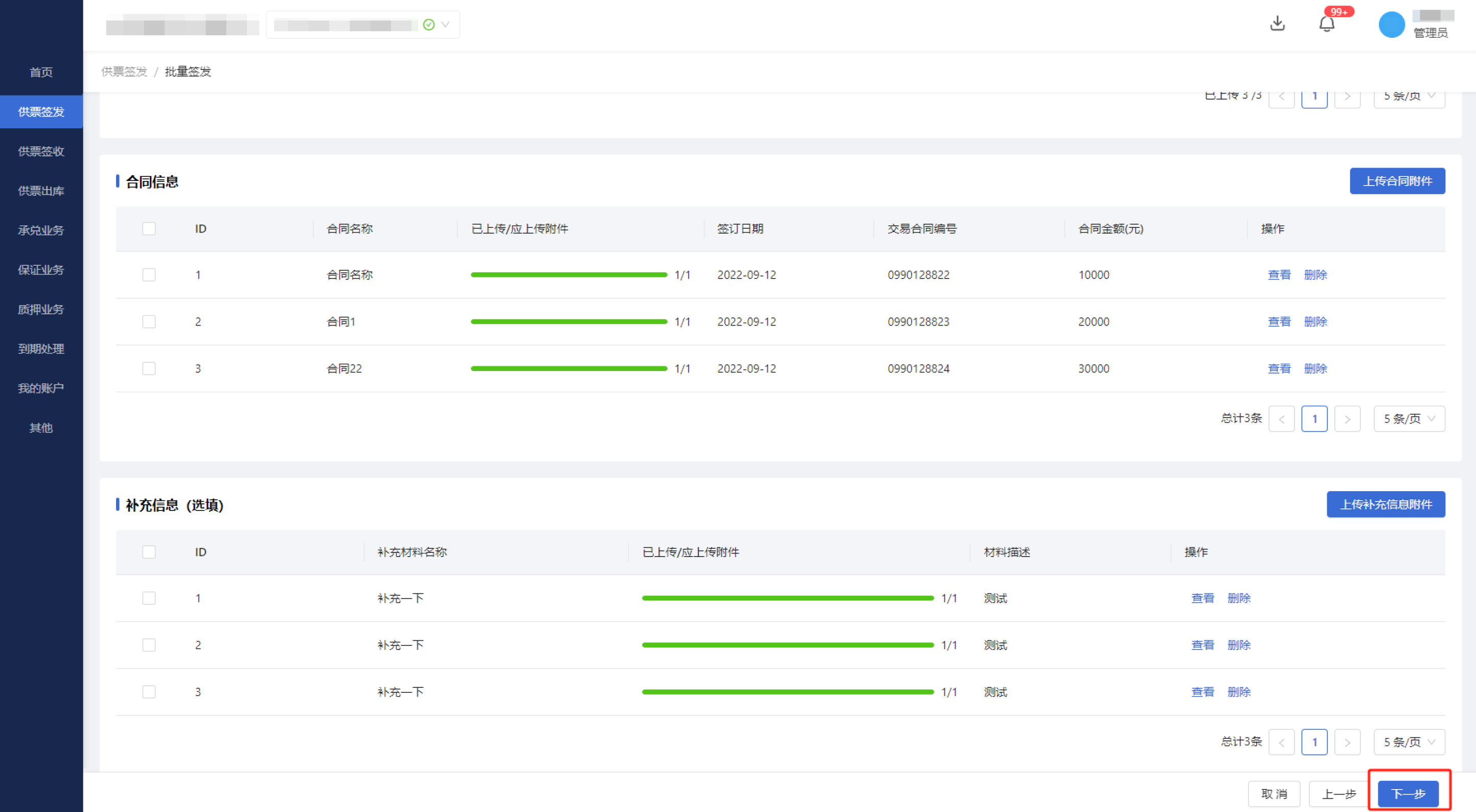
Task: Open the notification bell with 99+ badge
Action: 1326,24
